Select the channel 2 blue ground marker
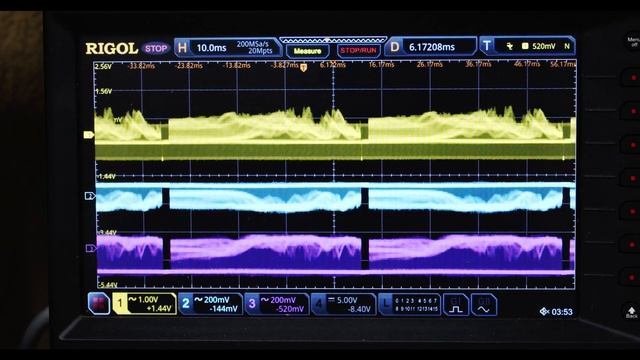The image size is (640, 360). coord(89,196)
